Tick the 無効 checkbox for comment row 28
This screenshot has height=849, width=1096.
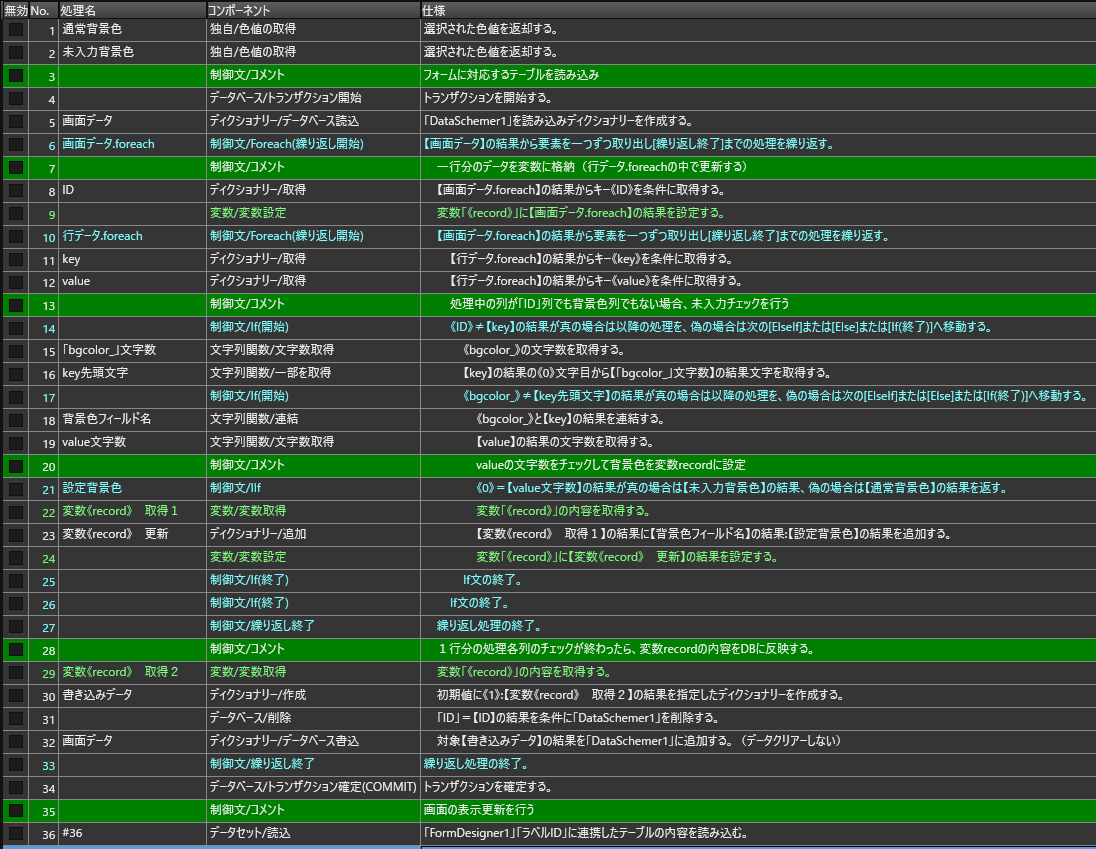click(16, 649)
